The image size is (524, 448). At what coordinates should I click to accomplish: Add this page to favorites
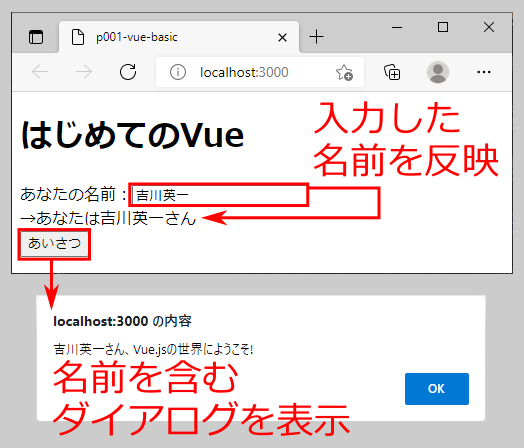click(344, 72)
